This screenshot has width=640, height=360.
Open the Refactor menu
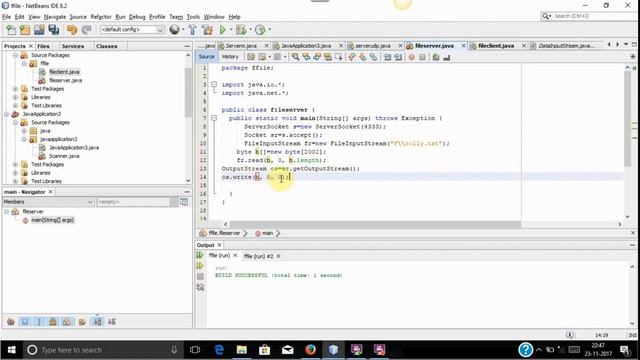coord(101,17)
